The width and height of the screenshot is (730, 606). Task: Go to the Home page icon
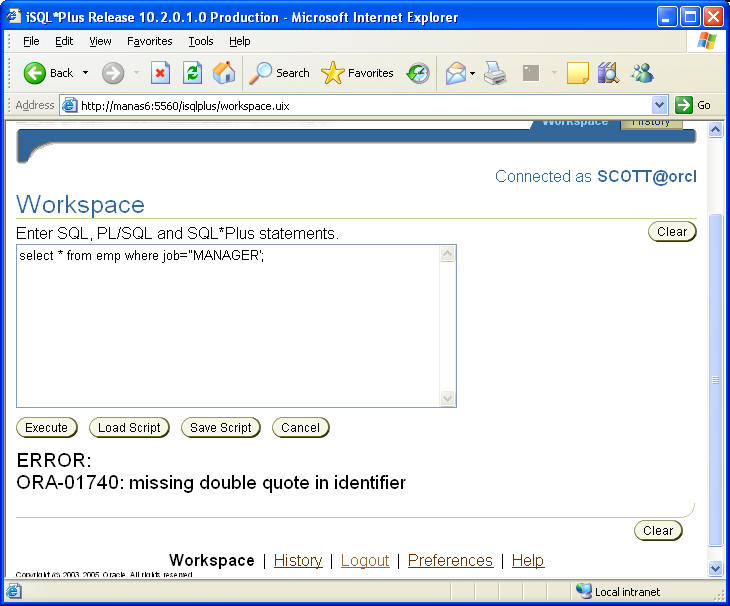[224, 73]
